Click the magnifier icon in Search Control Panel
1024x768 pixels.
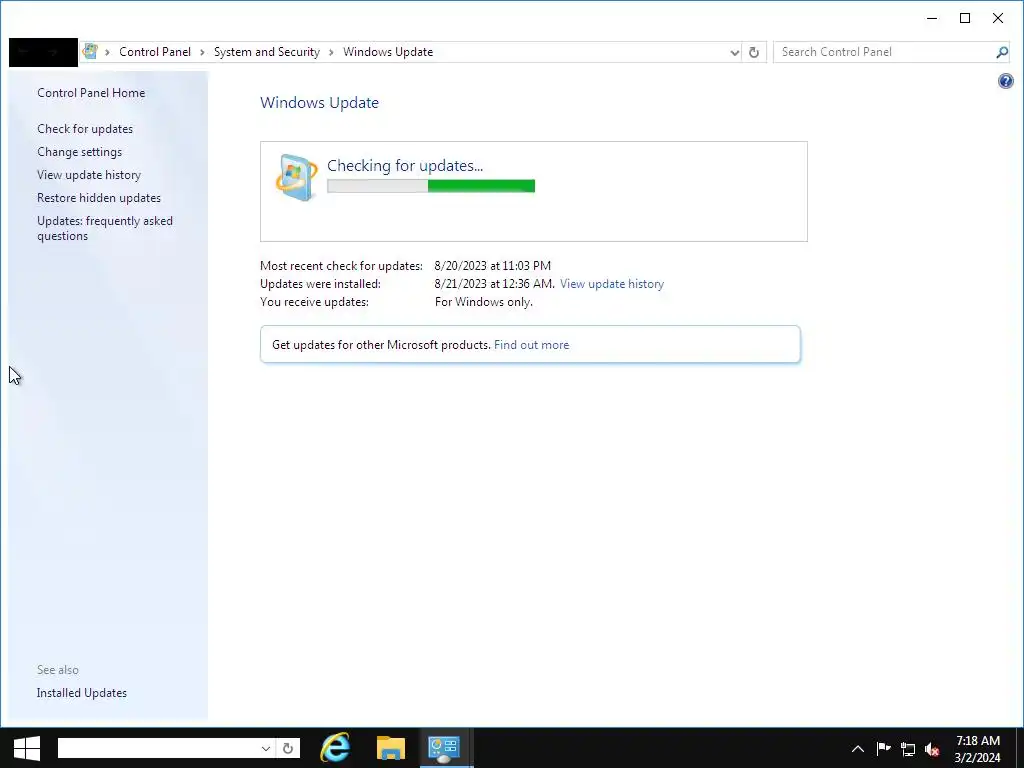pos(1002,52)
